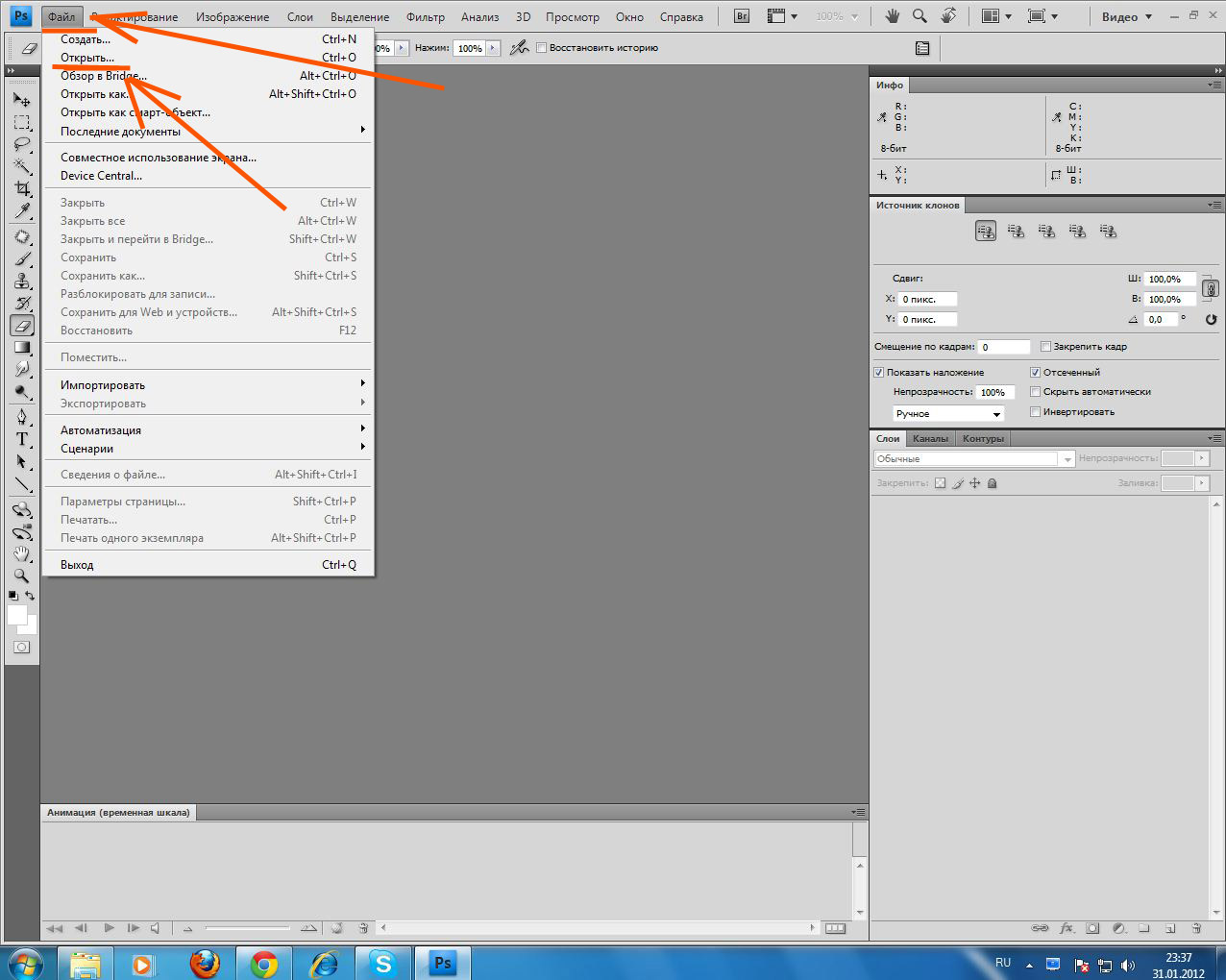This screenshot has width=1226, height=980.
Task: Click the Смещение по кадрам input field
Action: [x=1004, y=347]
